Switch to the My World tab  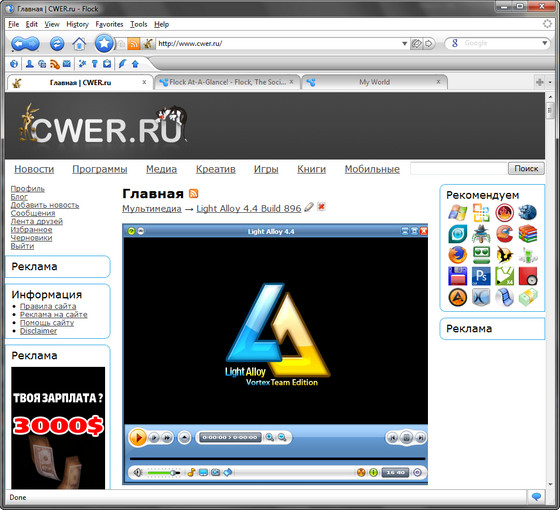(375, 82)
